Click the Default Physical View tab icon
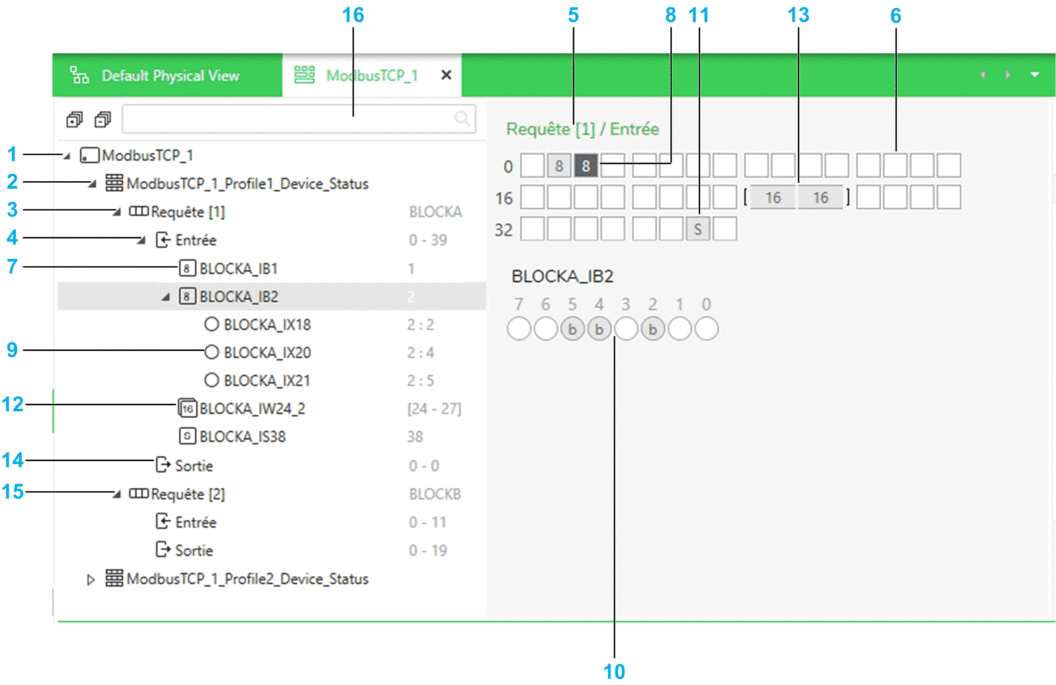 click(x=79, y=75)
